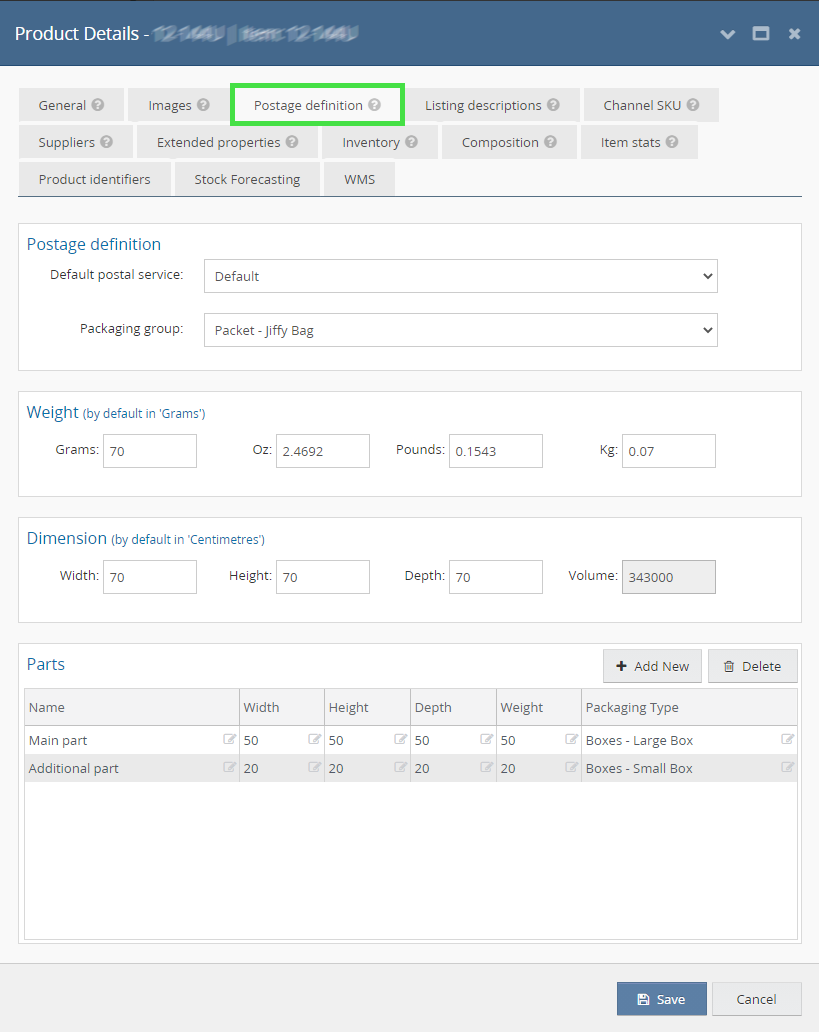The width and height of the screenshot is (819, 1032).
Task: Click the help icon next to Inventory
Action: (411, 142)
